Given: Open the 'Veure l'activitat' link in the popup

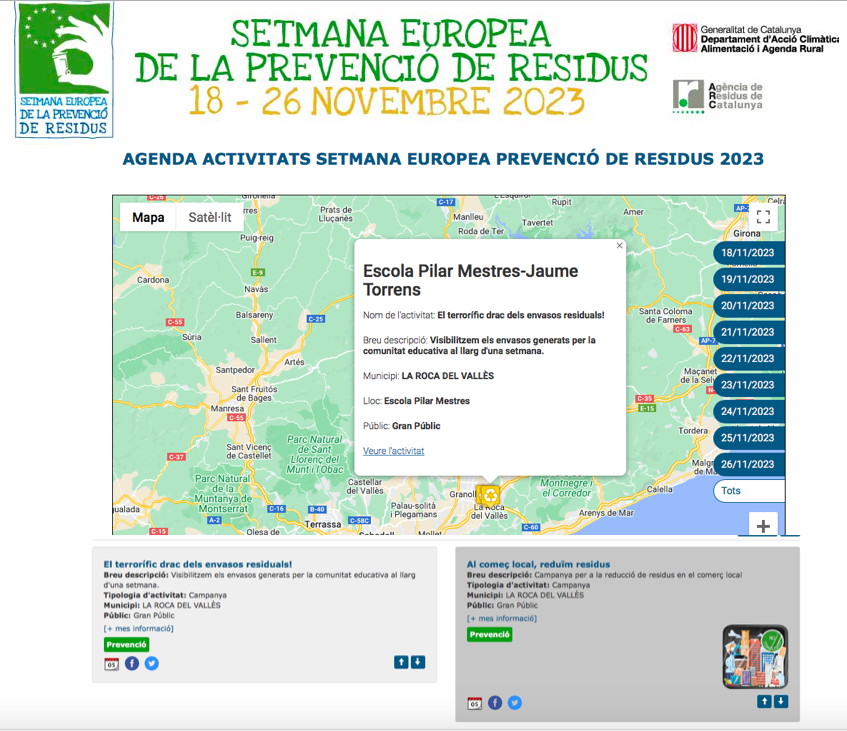Looking at the screenshot, I should click(x=393, y=451).
